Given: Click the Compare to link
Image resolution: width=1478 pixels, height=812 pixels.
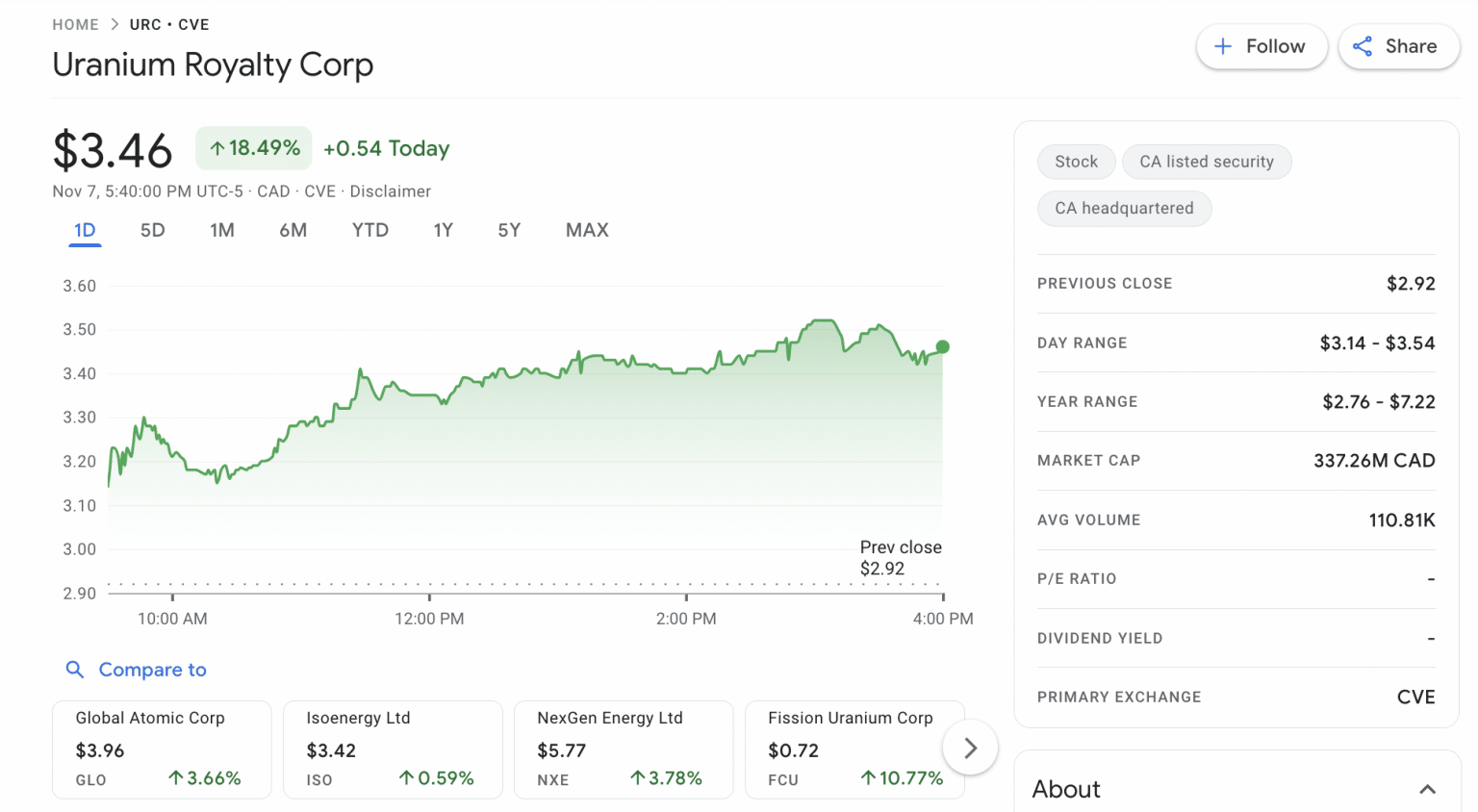Looking at the screenshot, I should coord(152,670).
